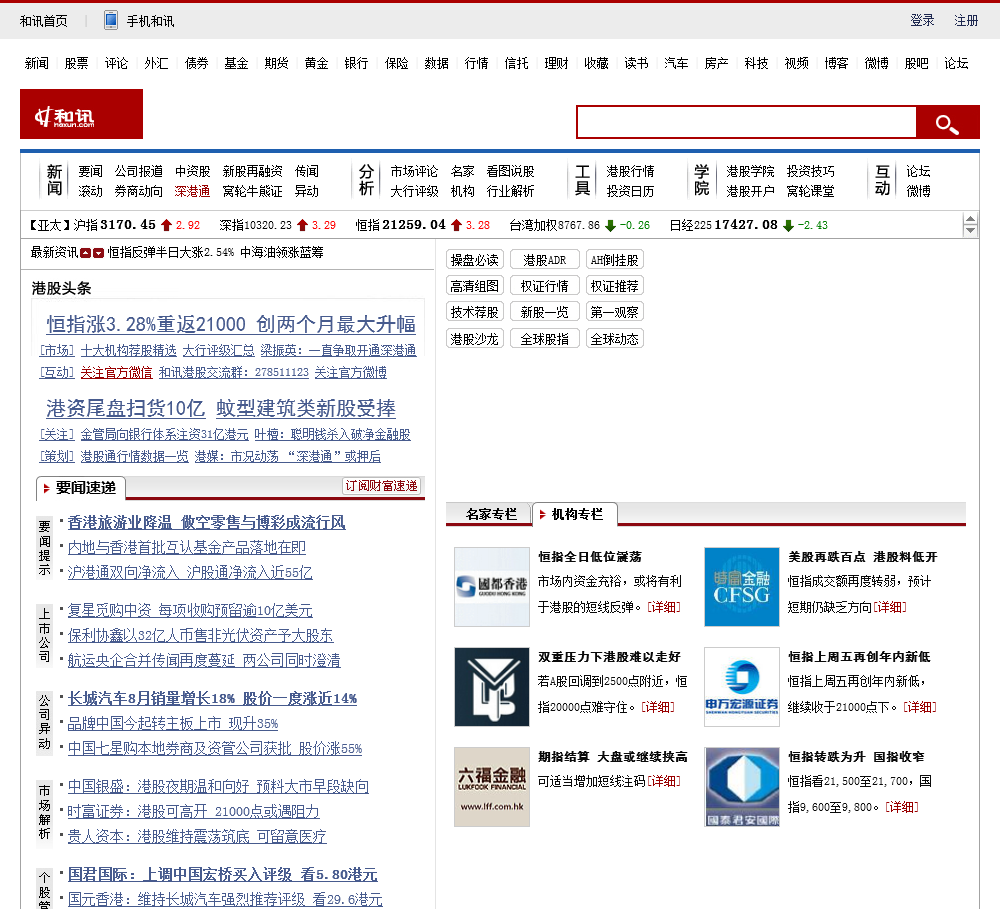Open 中国银盛 market analysis link
The width and height of the screenshot is (1000, 909).
(218, 787)
